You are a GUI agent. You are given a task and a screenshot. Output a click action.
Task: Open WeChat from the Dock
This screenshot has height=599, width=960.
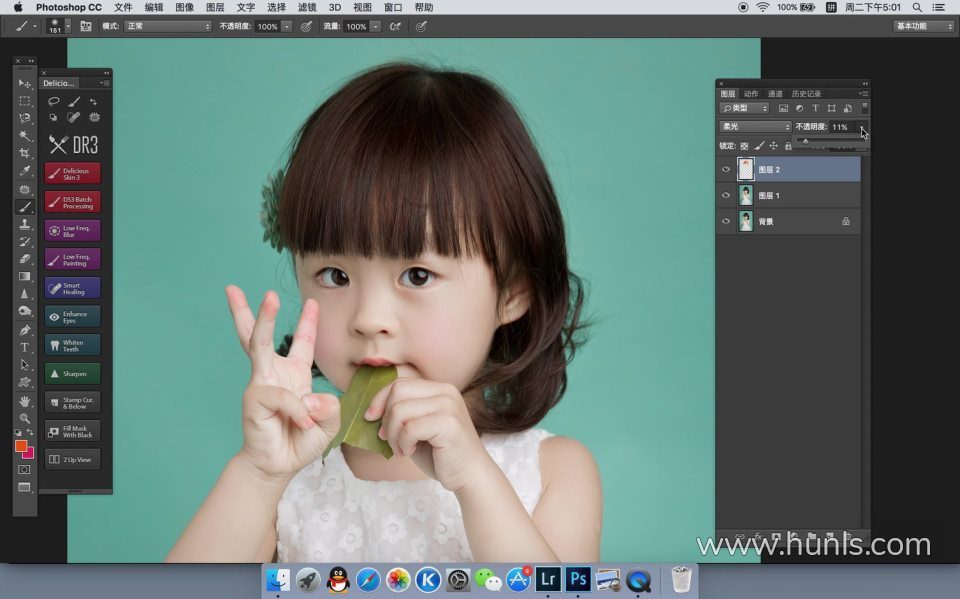pyautogui.click(x=488, y=579)
